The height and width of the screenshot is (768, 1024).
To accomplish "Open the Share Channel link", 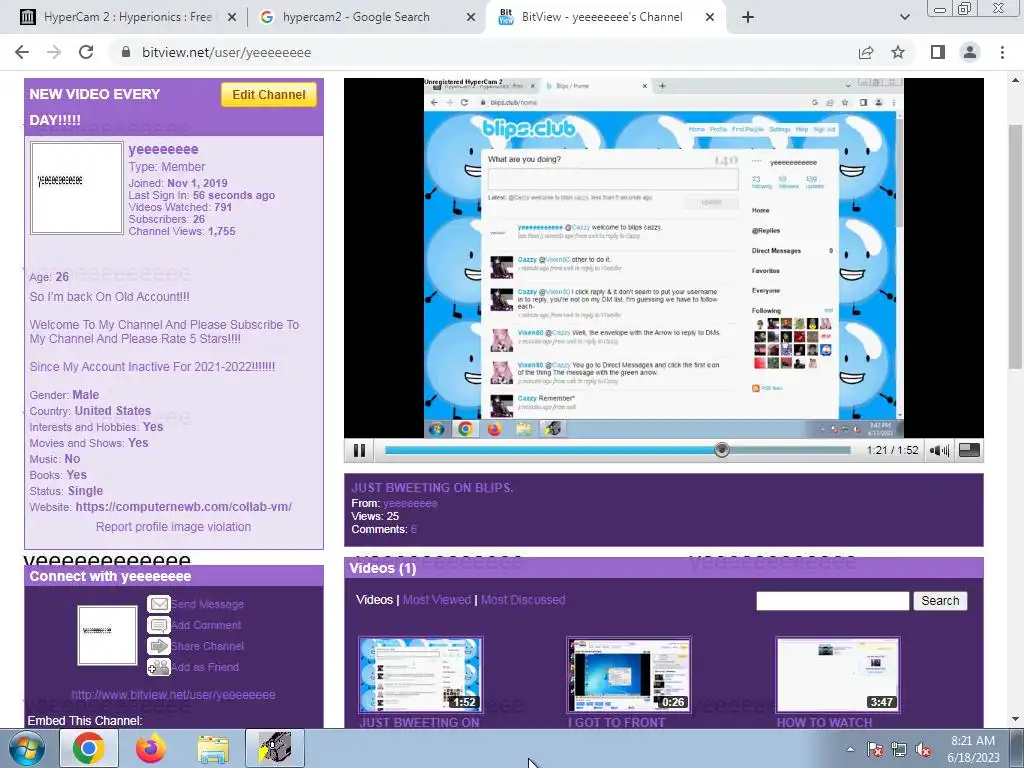I will 208,647.
